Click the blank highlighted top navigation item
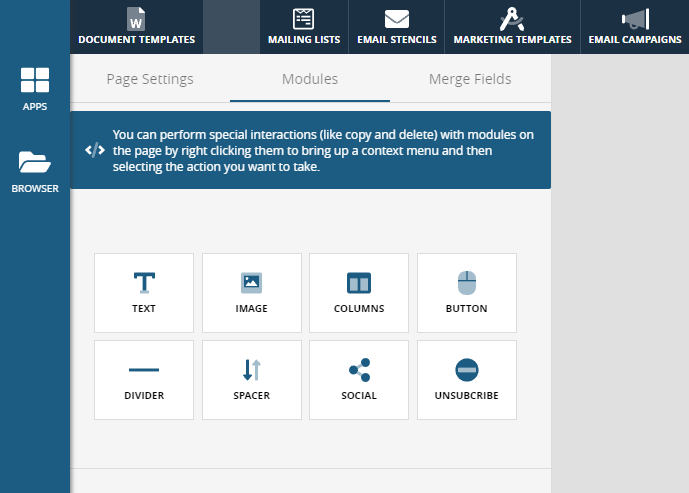The image size is (689, 493). click(x=231, y=27)
